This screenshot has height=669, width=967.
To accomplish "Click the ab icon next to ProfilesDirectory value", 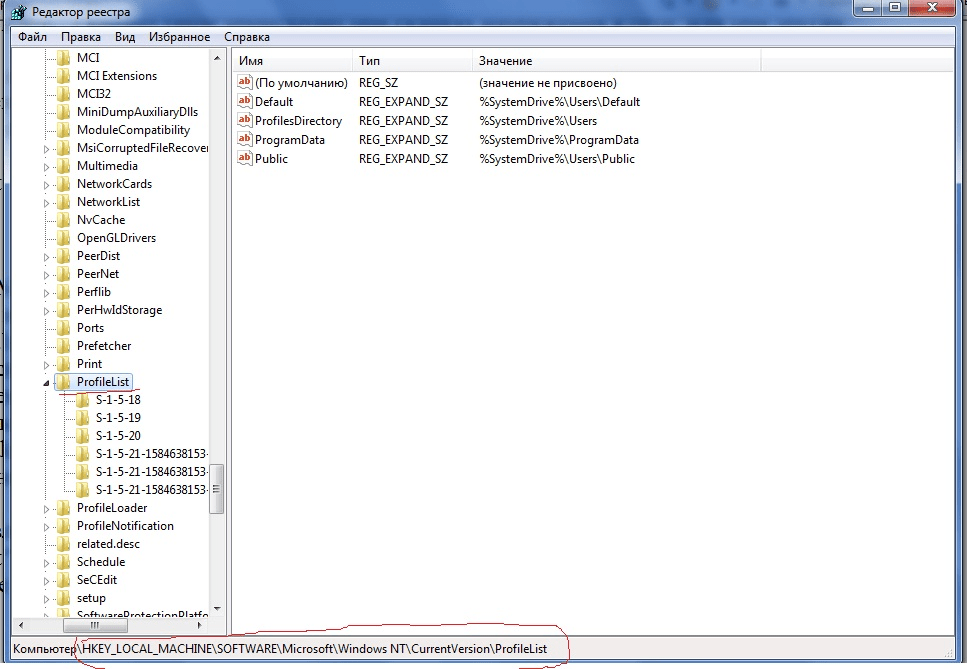I will click(245, 121).
